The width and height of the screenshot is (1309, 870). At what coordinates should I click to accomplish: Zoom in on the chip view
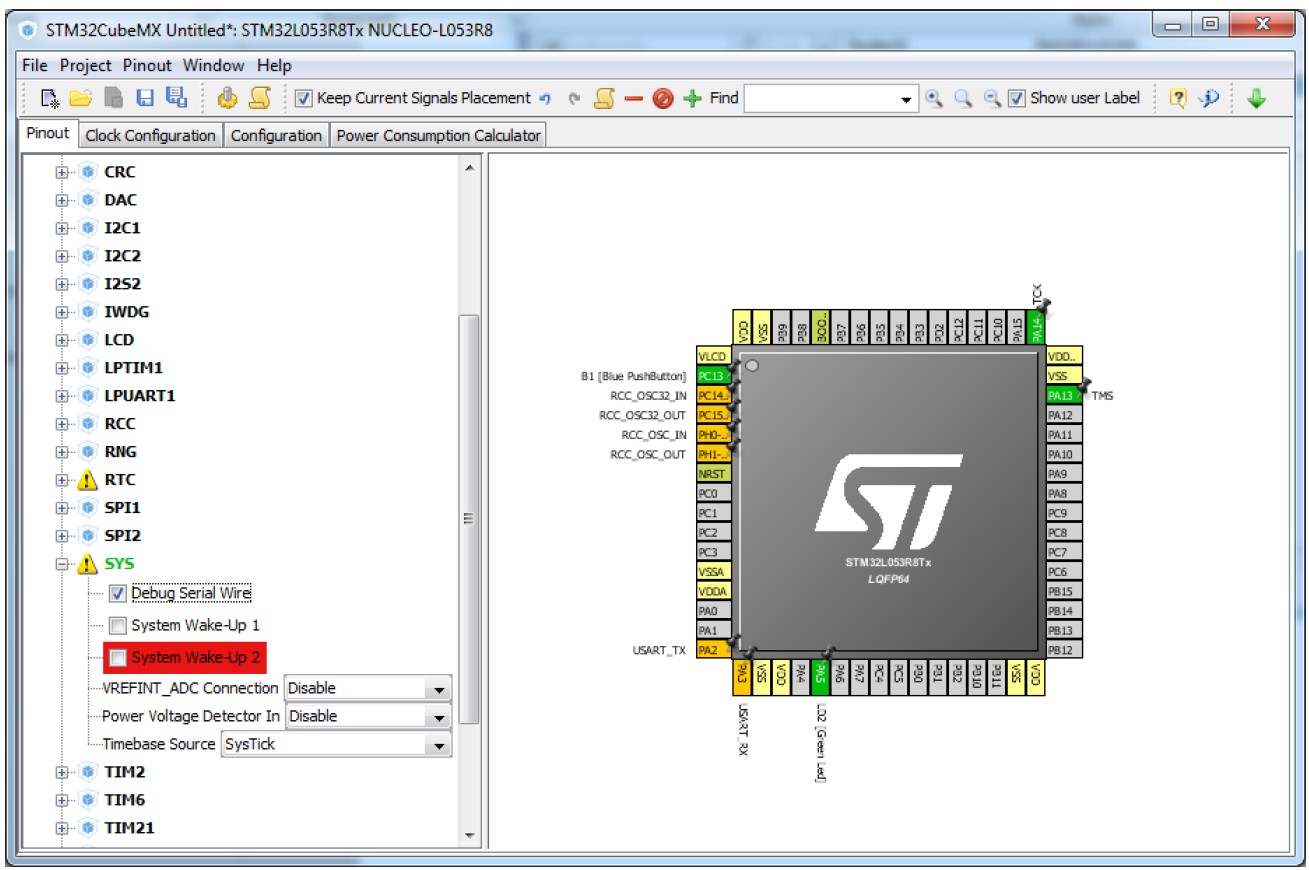(934, 98)
